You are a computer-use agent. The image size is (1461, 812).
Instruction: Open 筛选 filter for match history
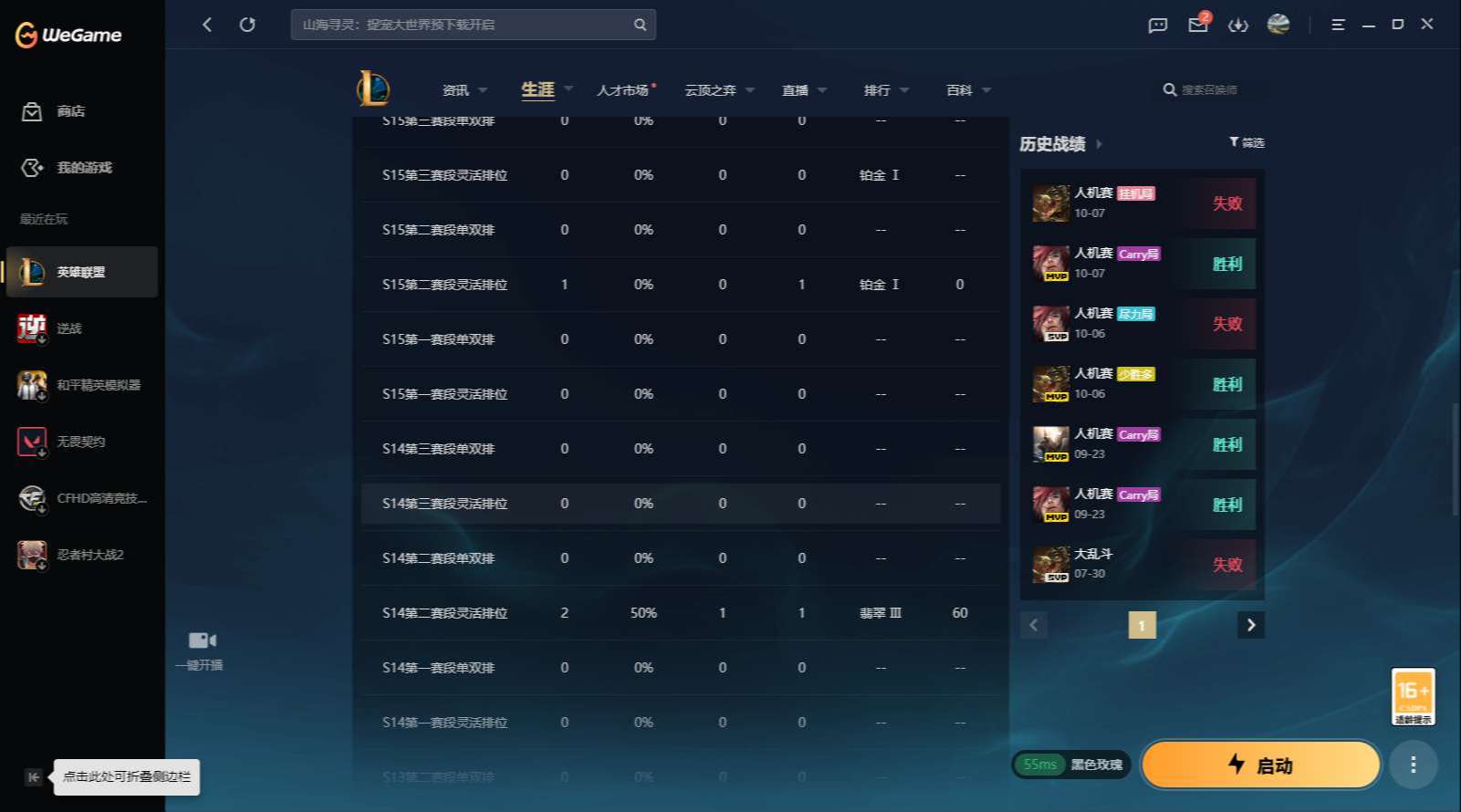click(x=1247, y=142)
